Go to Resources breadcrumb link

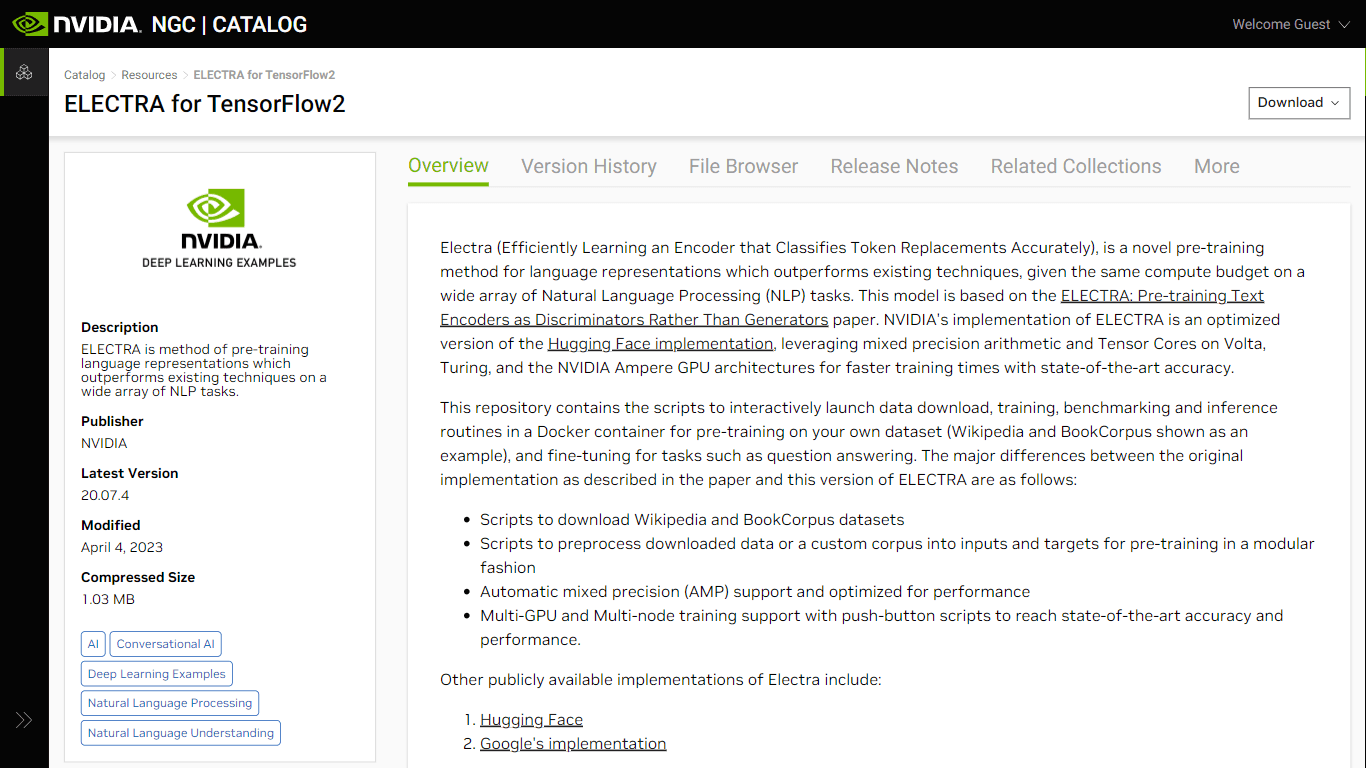(149, 75)
